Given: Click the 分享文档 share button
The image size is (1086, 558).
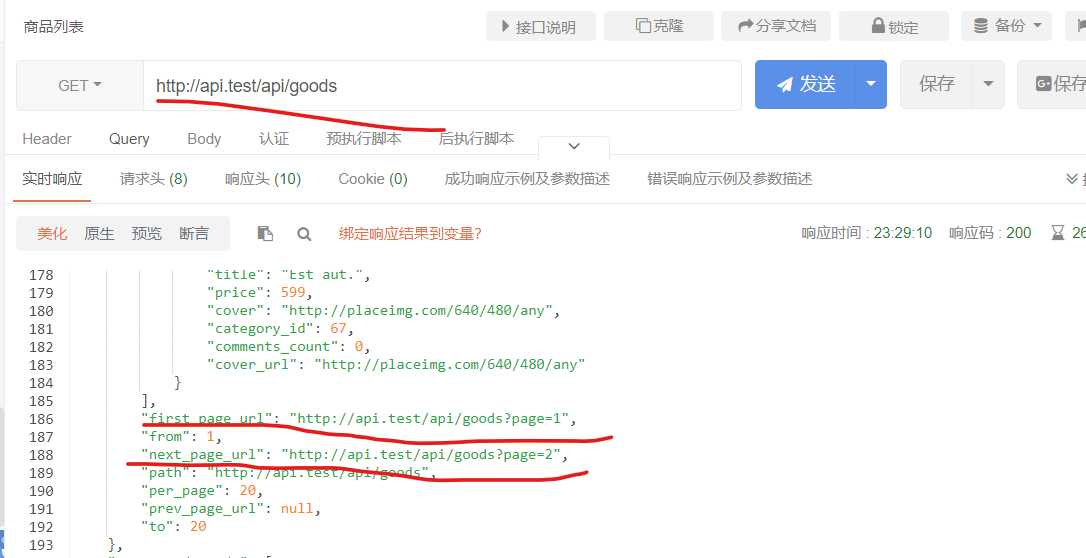Looking at the screenshot, I should [776, 26].
